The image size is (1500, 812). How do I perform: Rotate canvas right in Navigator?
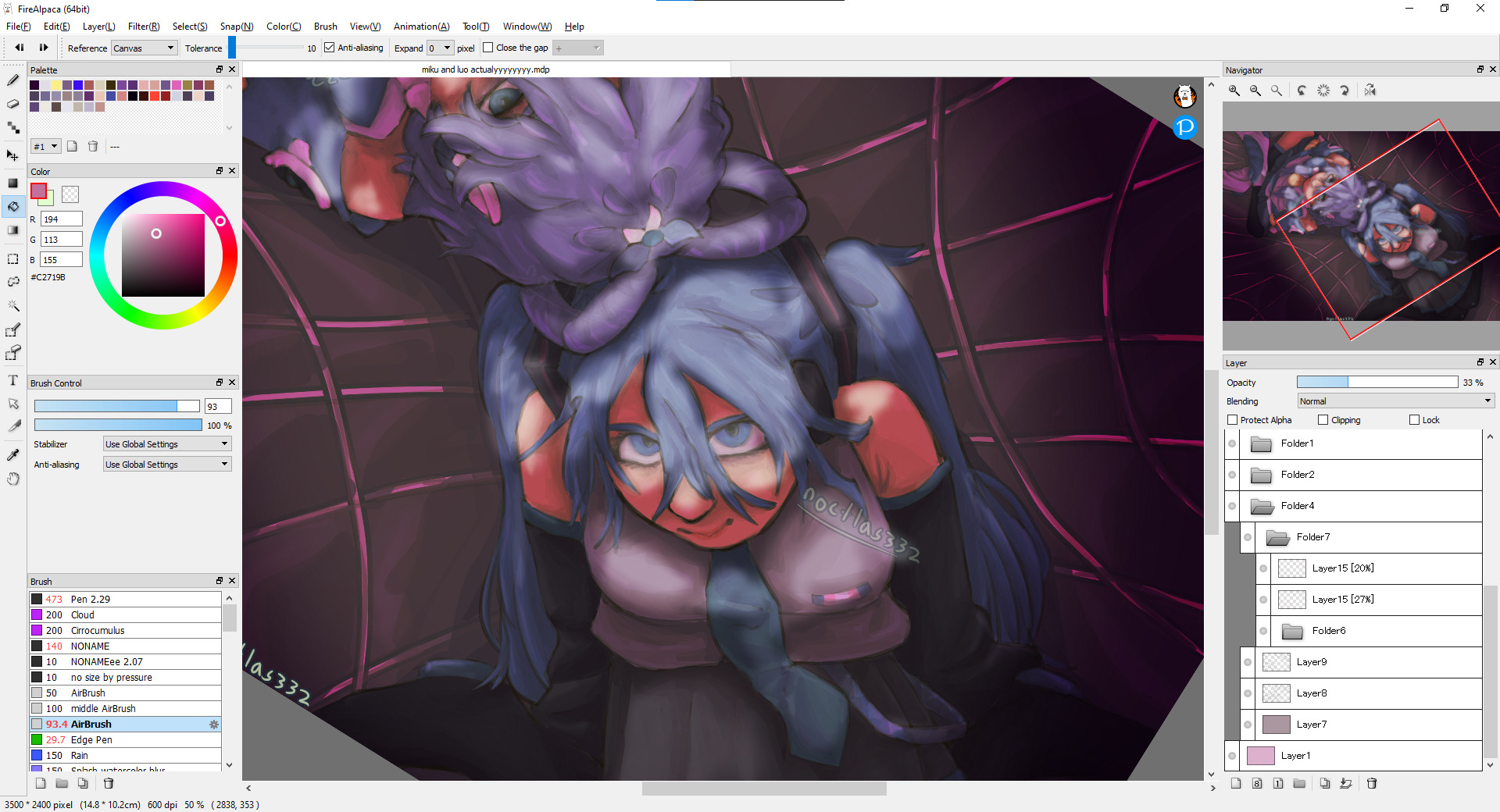coord(1345,91)
